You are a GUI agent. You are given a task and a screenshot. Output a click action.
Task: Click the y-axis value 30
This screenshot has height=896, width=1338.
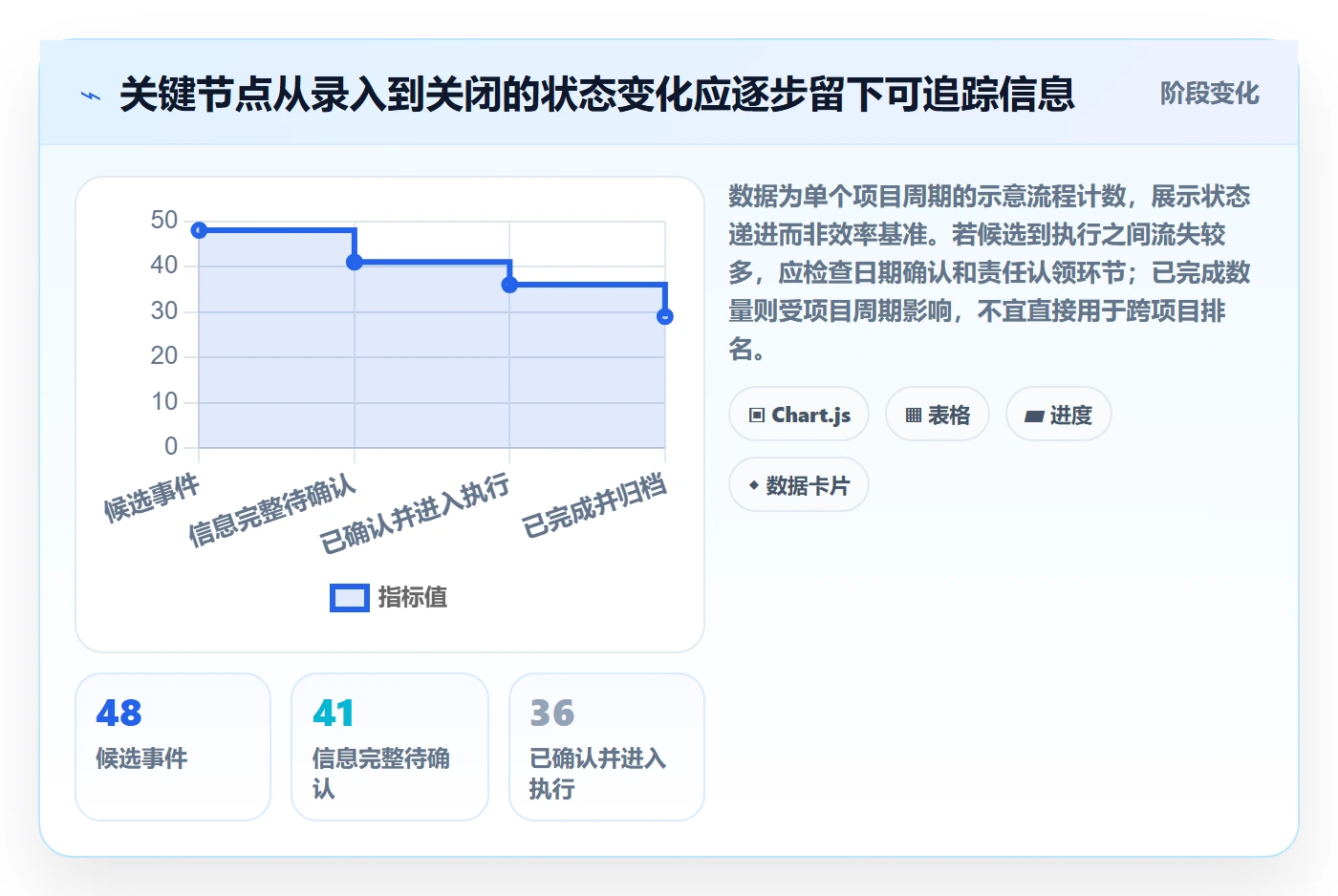point(164,311)
